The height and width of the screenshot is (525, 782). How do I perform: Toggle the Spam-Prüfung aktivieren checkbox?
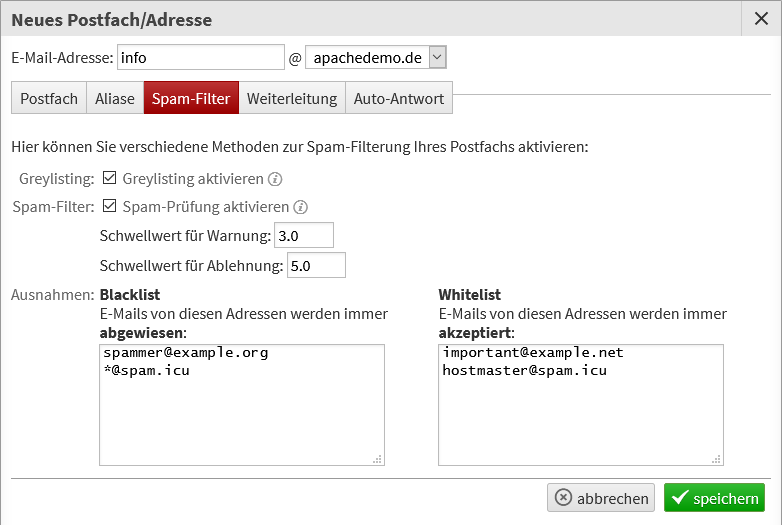click(109, 206)
